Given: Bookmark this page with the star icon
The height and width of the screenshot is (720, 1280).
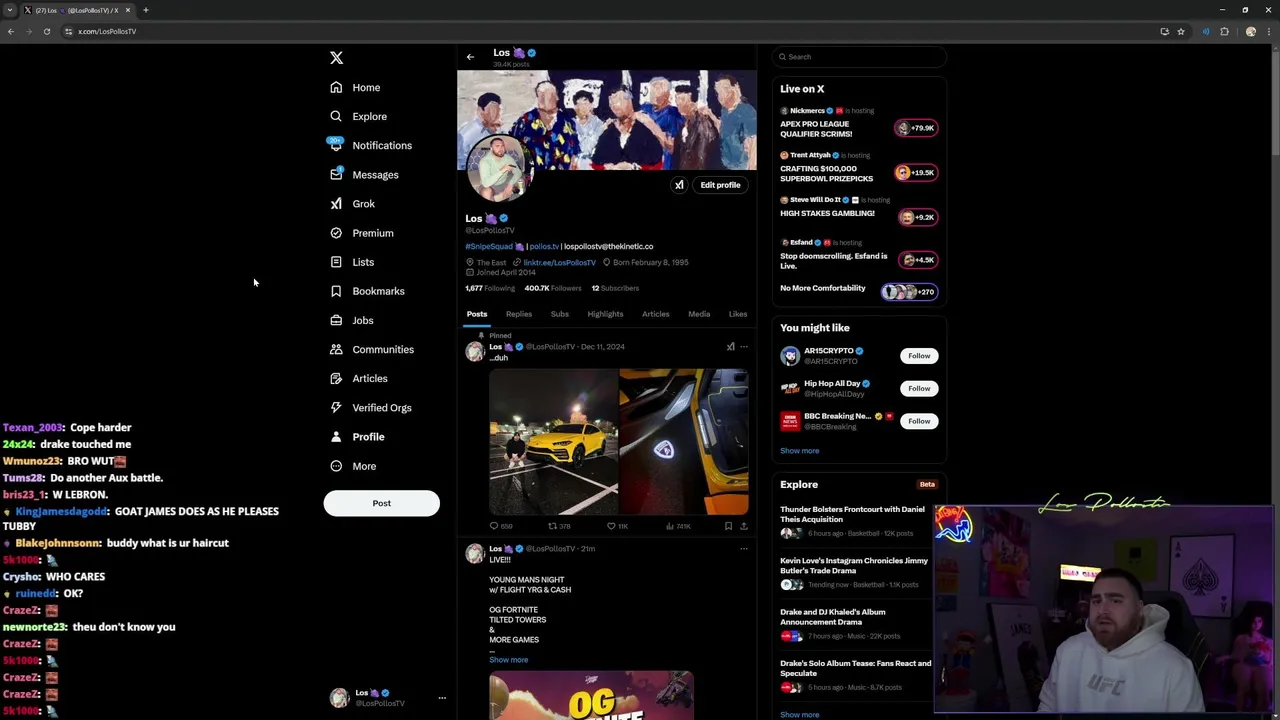Looking at the screenshot, I should (x=1181, y=31).
